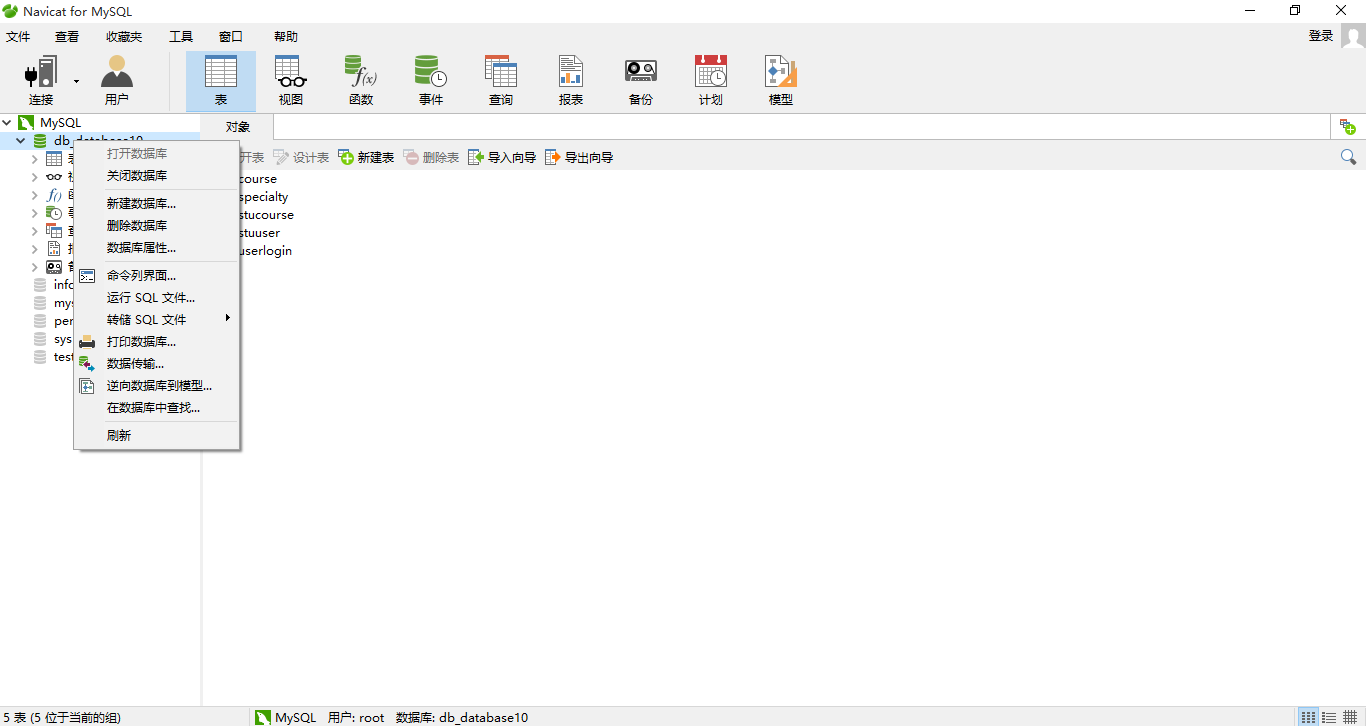Choose 关闭数据库 from the context menu
Viewport: 1366px width, 726px height.
coord(157,176)
